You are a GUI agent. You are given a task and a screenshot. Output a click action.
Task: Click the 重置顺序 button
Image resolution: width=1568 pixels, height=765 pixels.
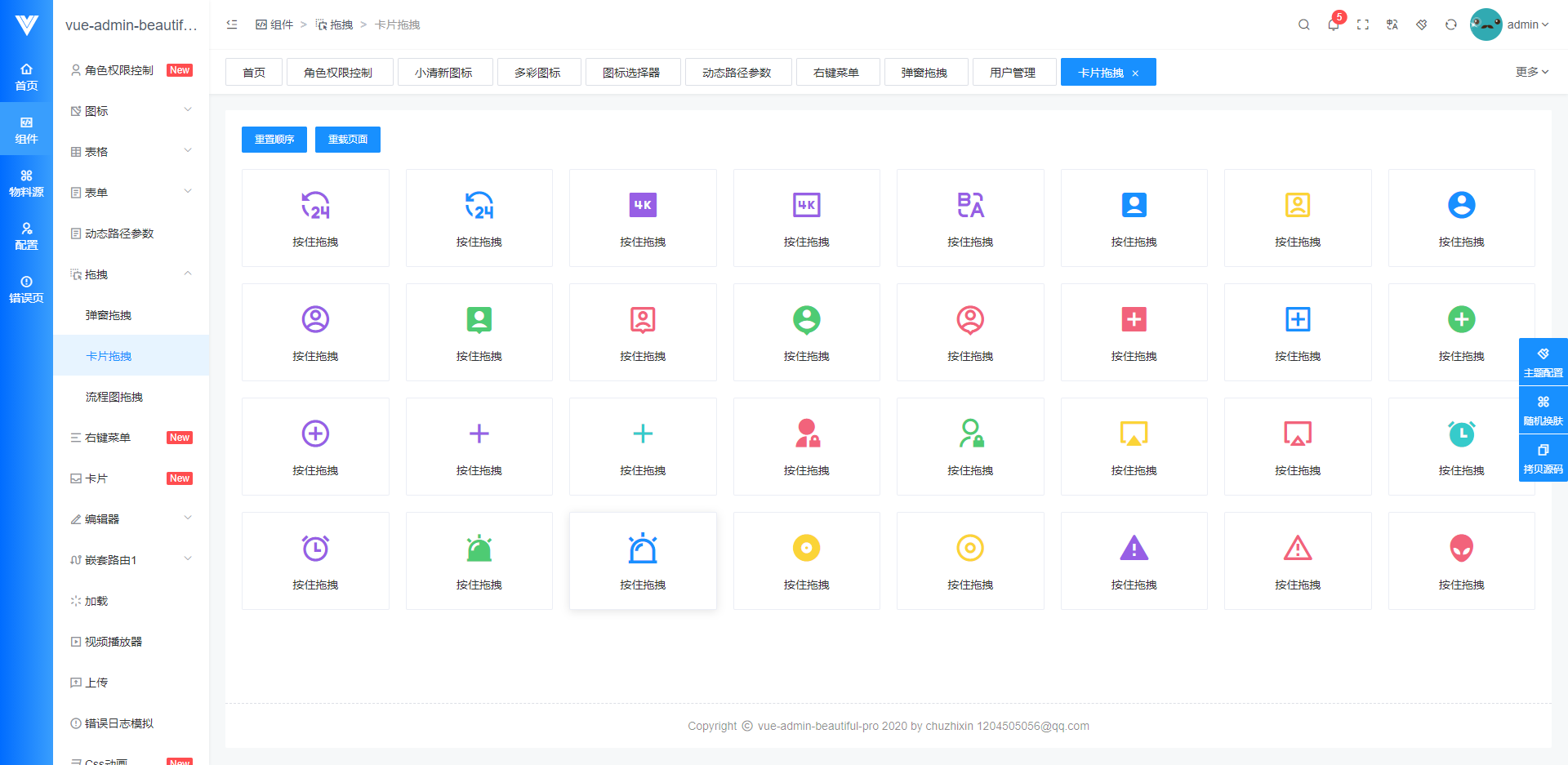274,140
